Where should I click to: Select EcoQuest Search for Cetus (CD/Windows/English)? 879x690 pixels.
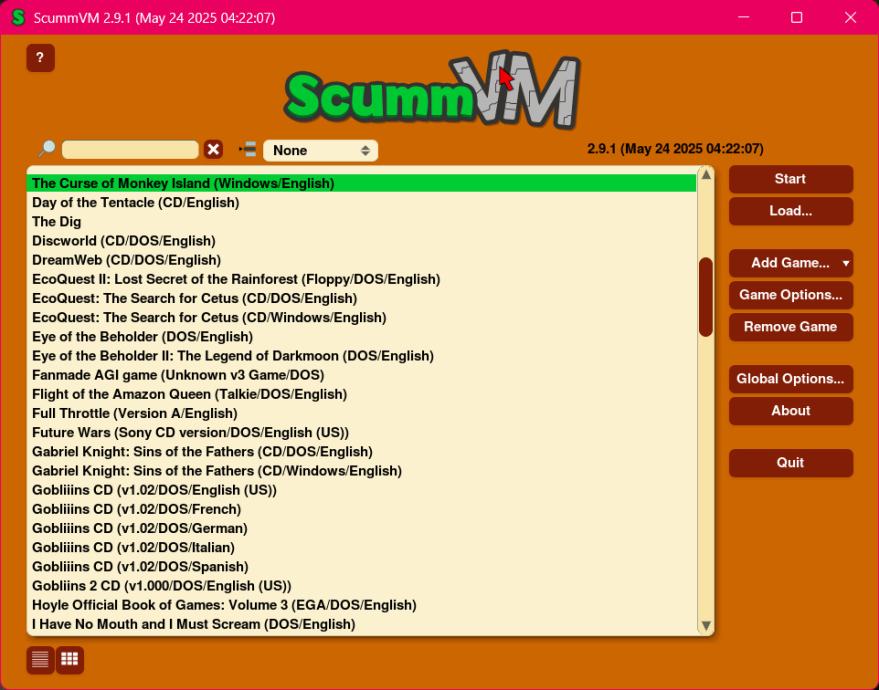click(361, 317)
